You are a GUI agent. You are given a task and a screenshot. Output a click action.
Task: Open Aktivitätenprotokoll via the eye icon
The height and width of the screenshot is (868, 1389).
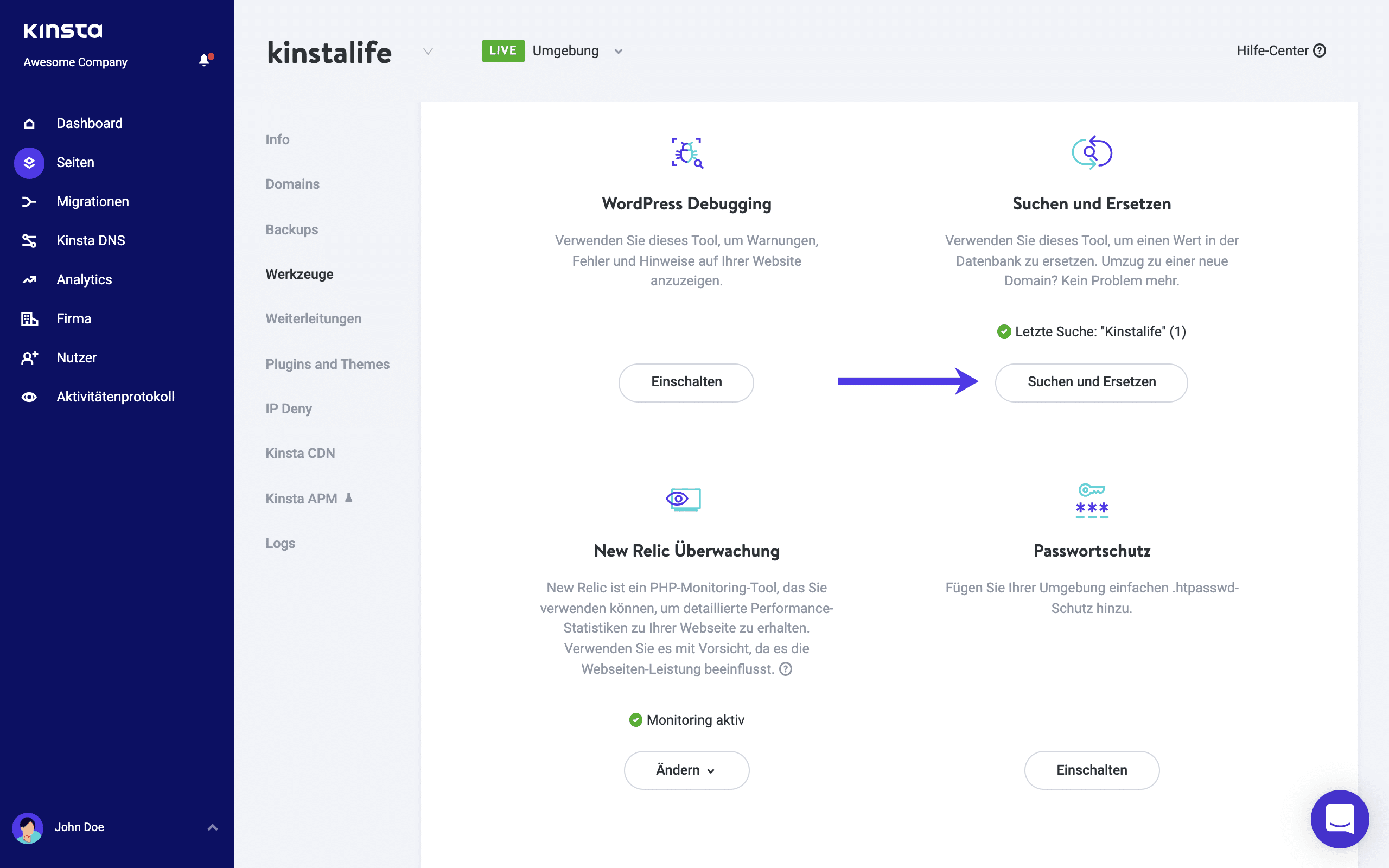pyautogui.click(x=29, y=396)
